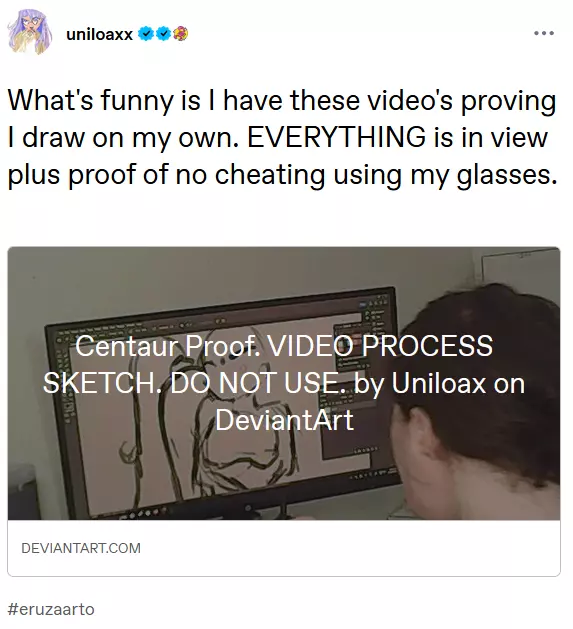Open uniloaxx's profile avatar
Viewport: 573px width, 629px height.
[x=30, y=32]
